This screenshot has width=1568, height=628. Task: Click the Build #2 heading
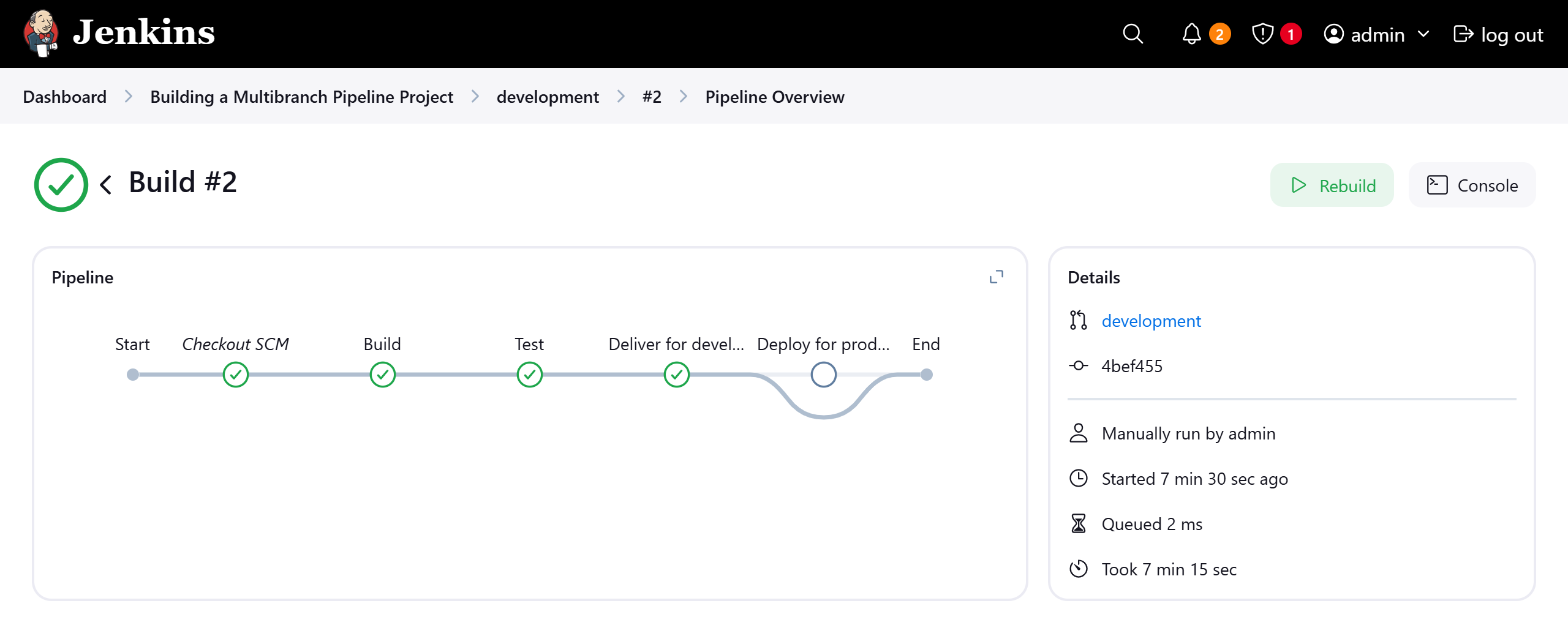pos(183,182)
